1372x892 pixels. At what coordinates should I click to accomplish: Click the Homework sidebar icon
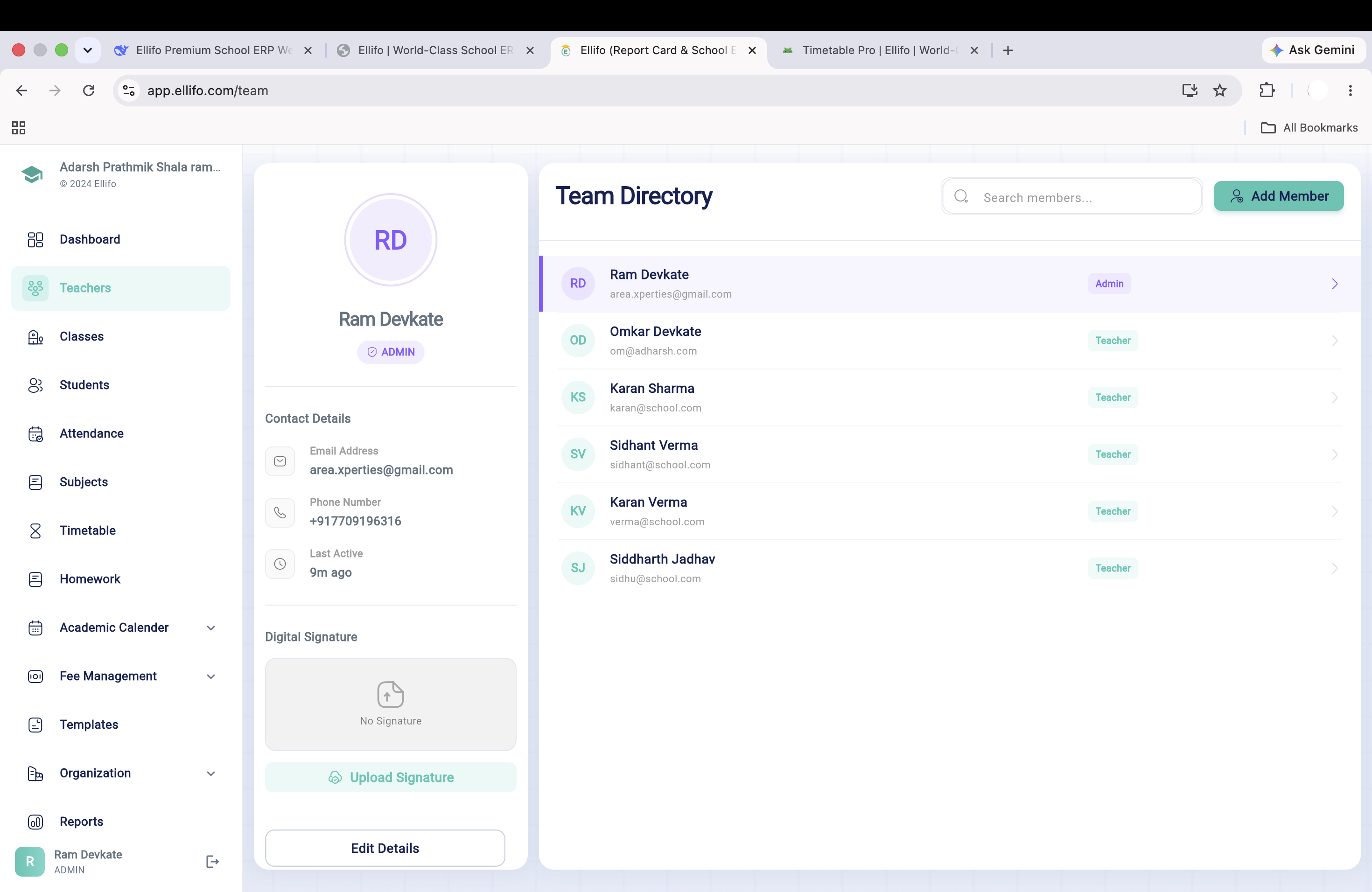pyautogui.click(x=35, y=579)
